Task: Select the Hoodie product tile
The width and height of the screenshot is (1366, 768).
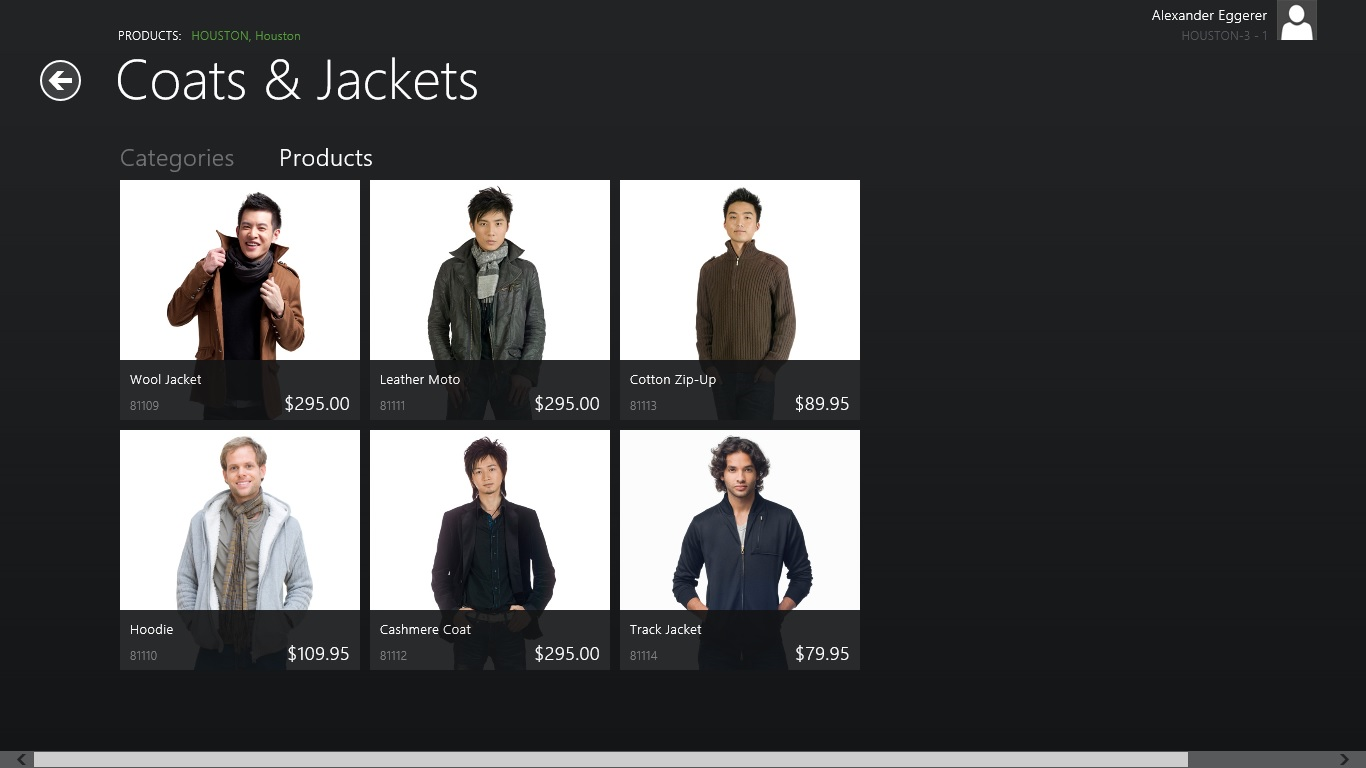Action: click(x=240, y=550)
